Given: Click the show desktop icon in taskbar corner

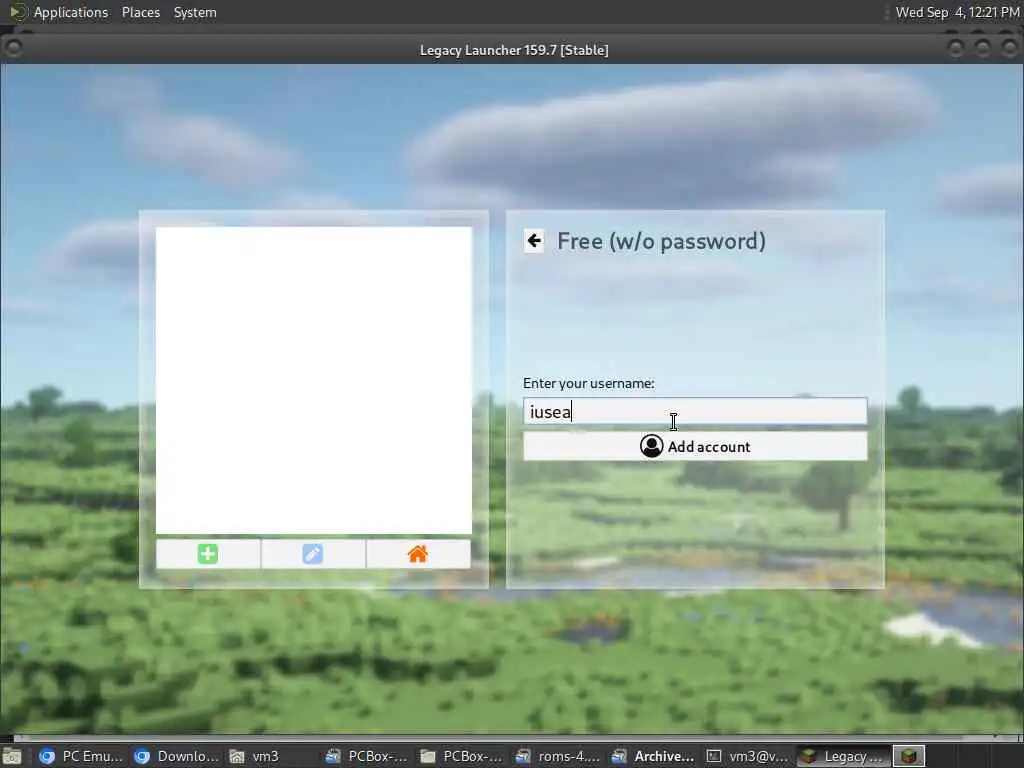Looking at the screenshot, I should 12,756.
